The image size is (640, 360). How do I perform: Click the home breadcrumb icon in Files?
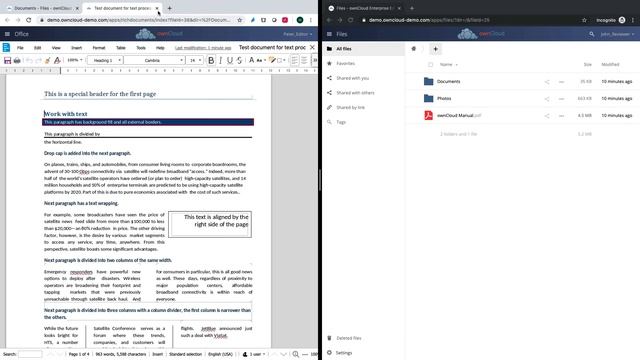[x=413, y=49]
